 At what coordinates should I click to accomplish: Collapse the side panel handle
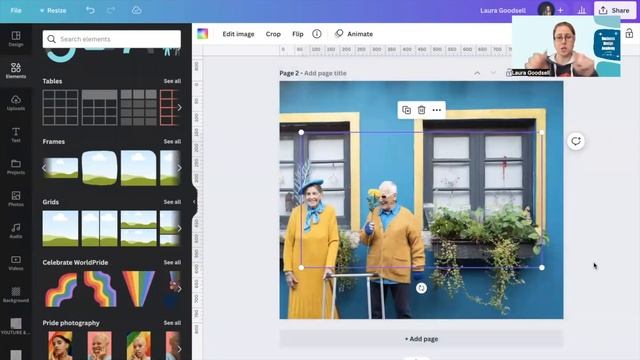click(194, 202)
